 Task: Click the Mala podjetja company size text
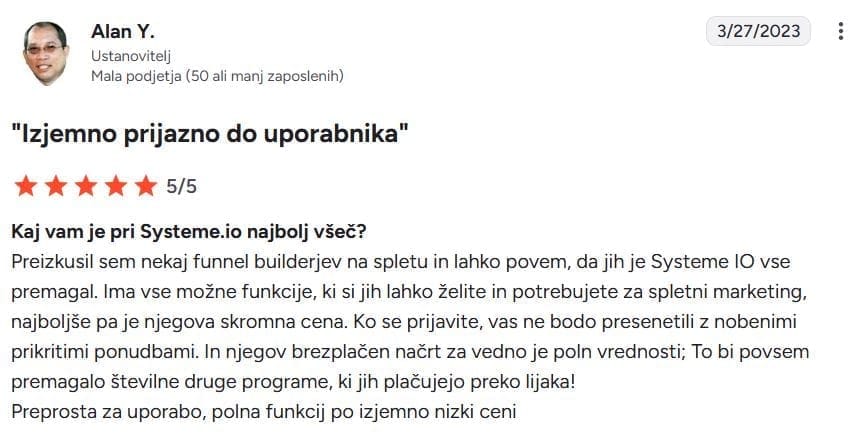(217, 75)
